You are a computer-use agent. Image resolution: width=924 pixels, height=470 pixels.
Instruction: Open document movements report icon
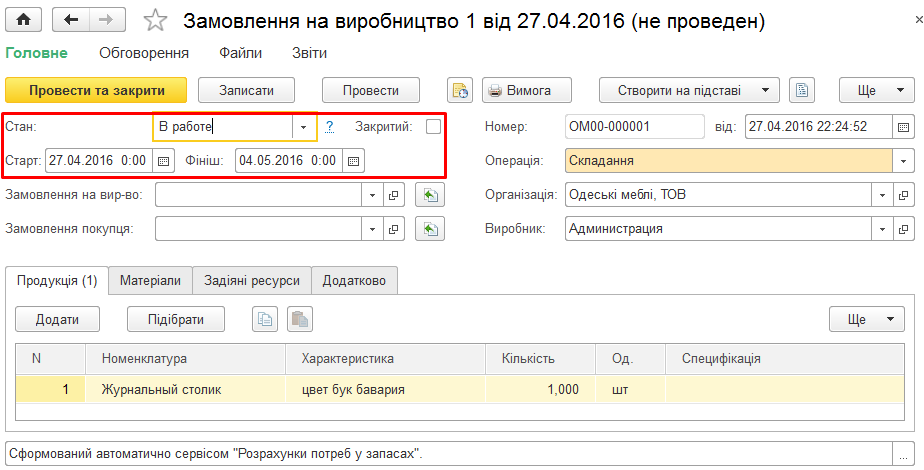click(460, 91)
